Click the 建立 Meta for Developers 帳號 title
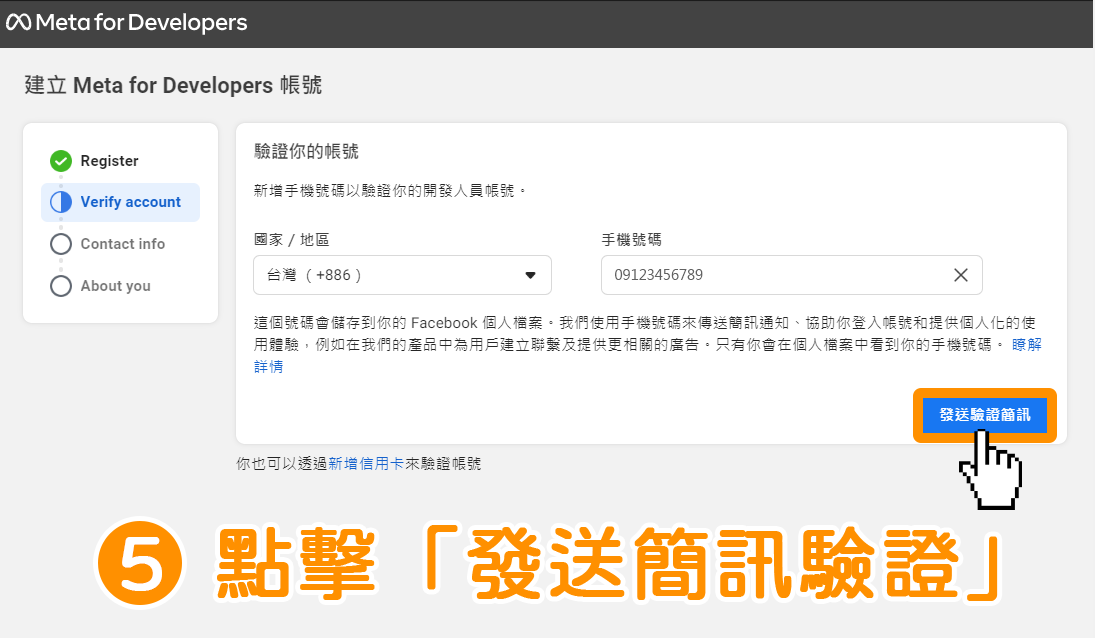Viewport: 1095px width, 638px height. 173,85
